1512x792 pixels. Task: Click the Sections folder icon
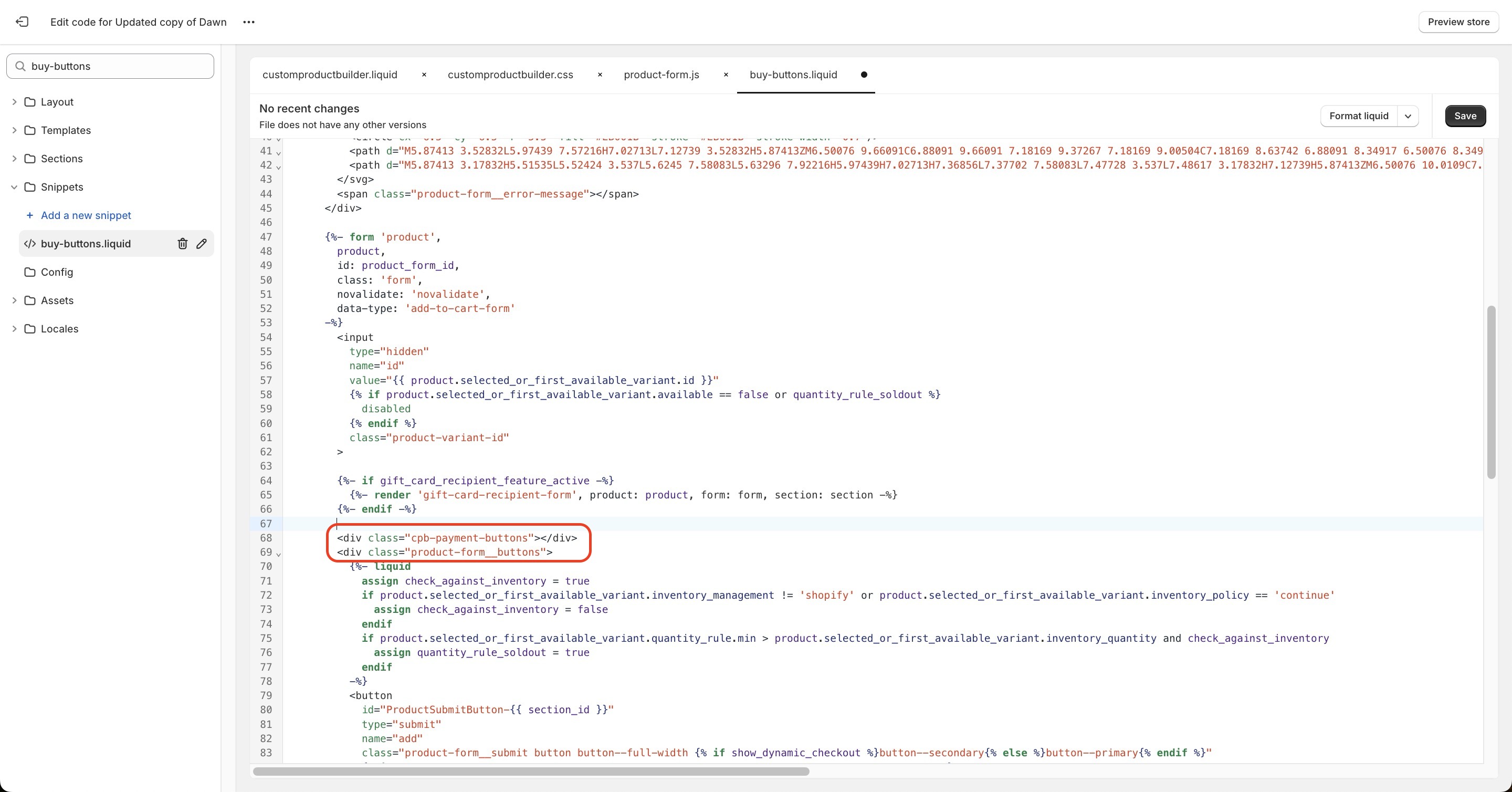pyautogui.click(x=30, y=159)
